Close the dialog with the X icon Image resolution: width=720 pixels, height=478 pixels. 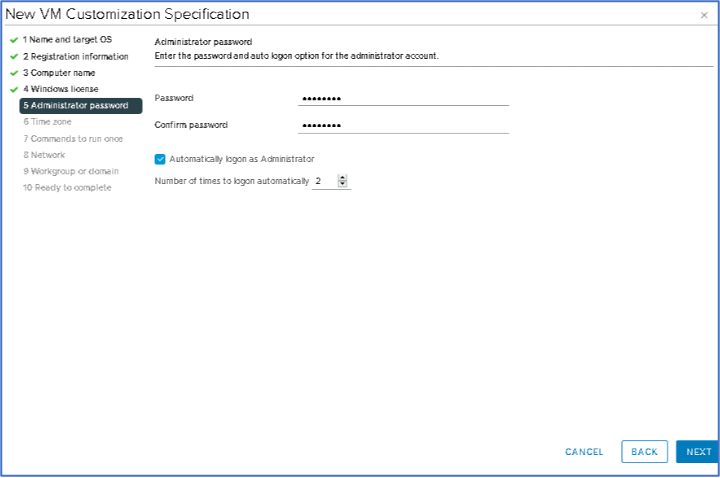click(x=704, y=15)
